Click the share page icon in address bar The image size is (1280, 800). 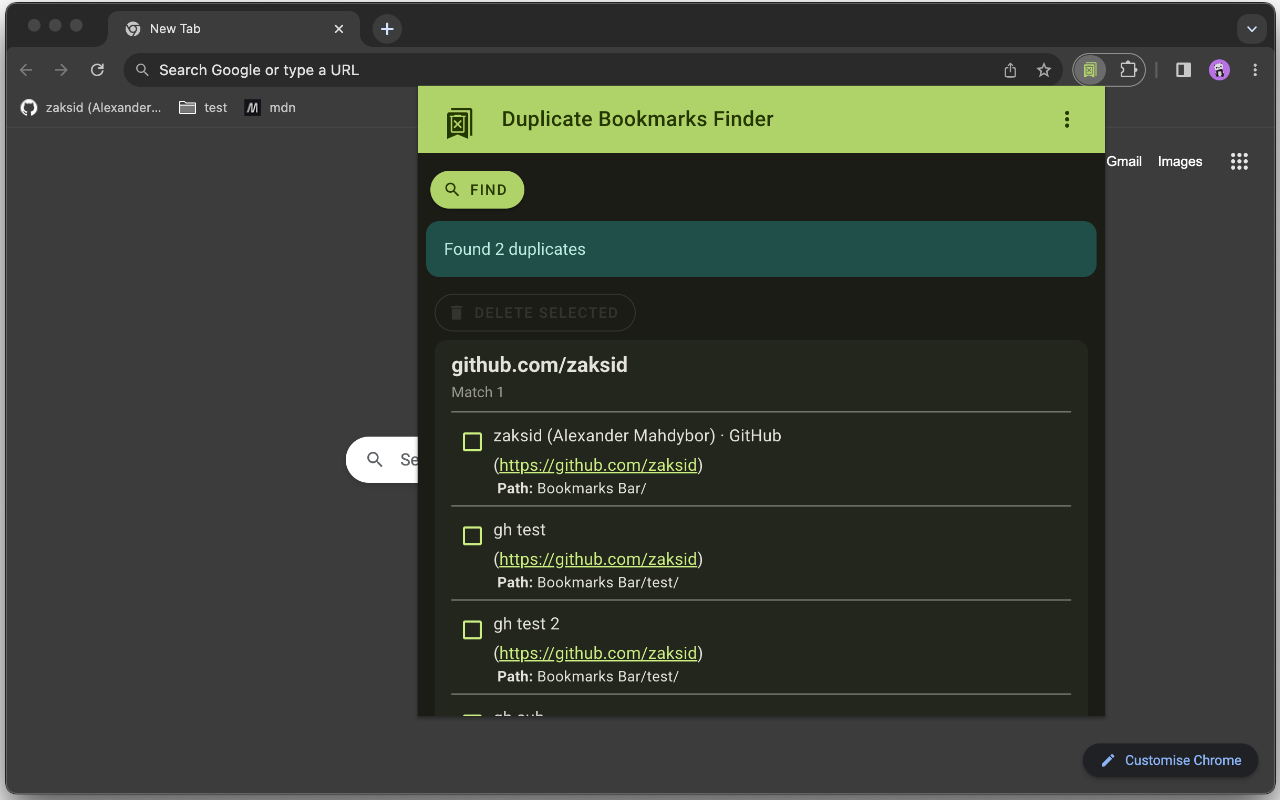1010,70
